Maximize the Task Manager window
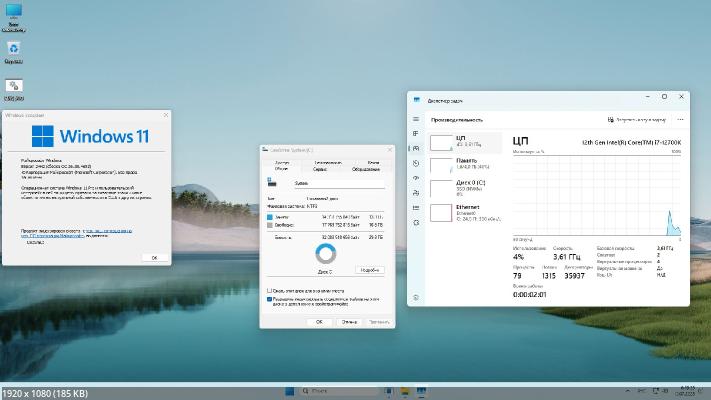Viewport: 711px width, 400px height. (664, 97)
